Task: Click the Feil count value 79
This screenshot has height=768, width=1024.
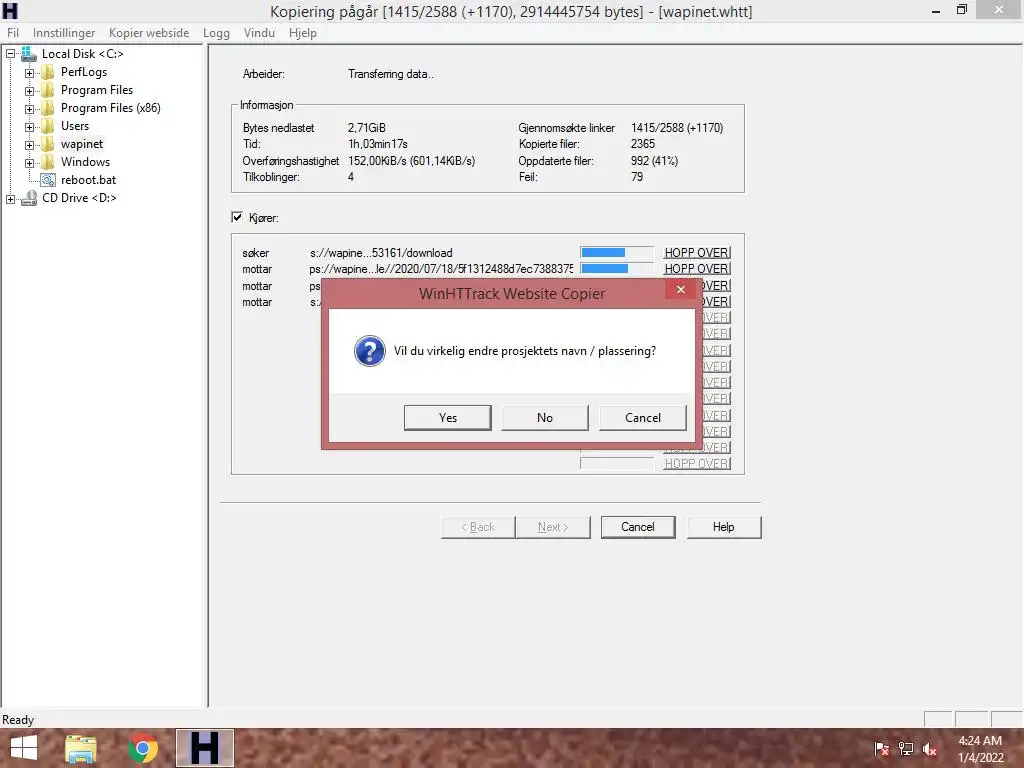Action: pos(637,177)
